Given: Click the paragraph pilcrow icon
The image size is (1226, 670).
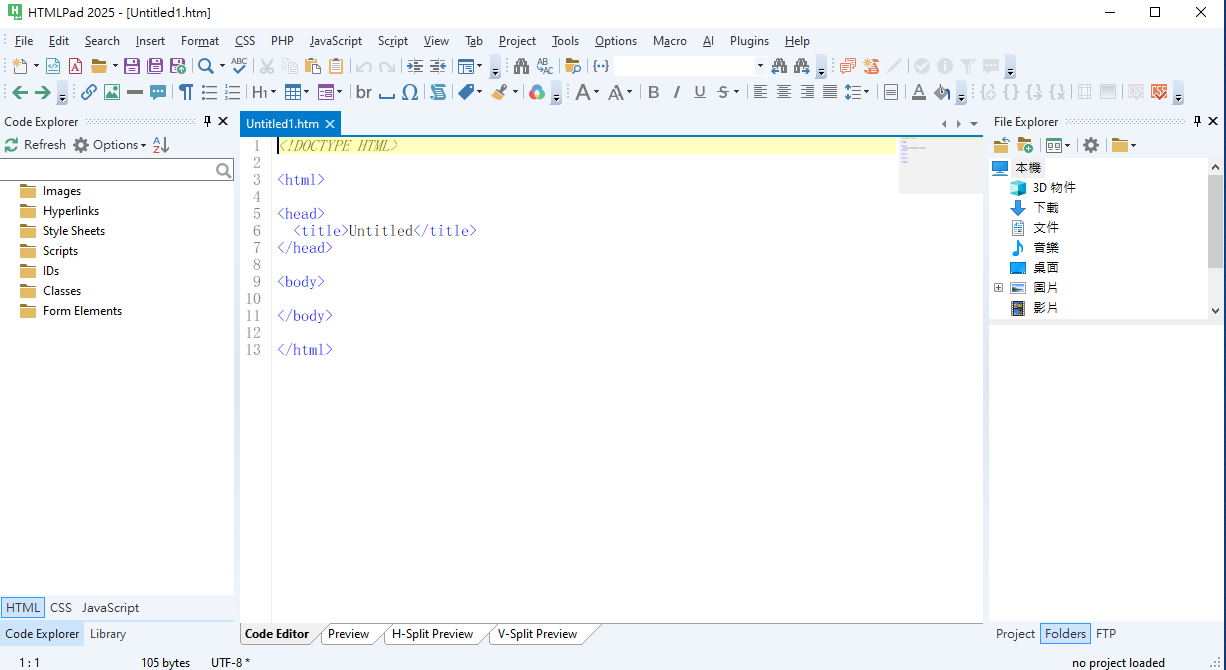Looking at the screenshot, I should tap(186, 92).
